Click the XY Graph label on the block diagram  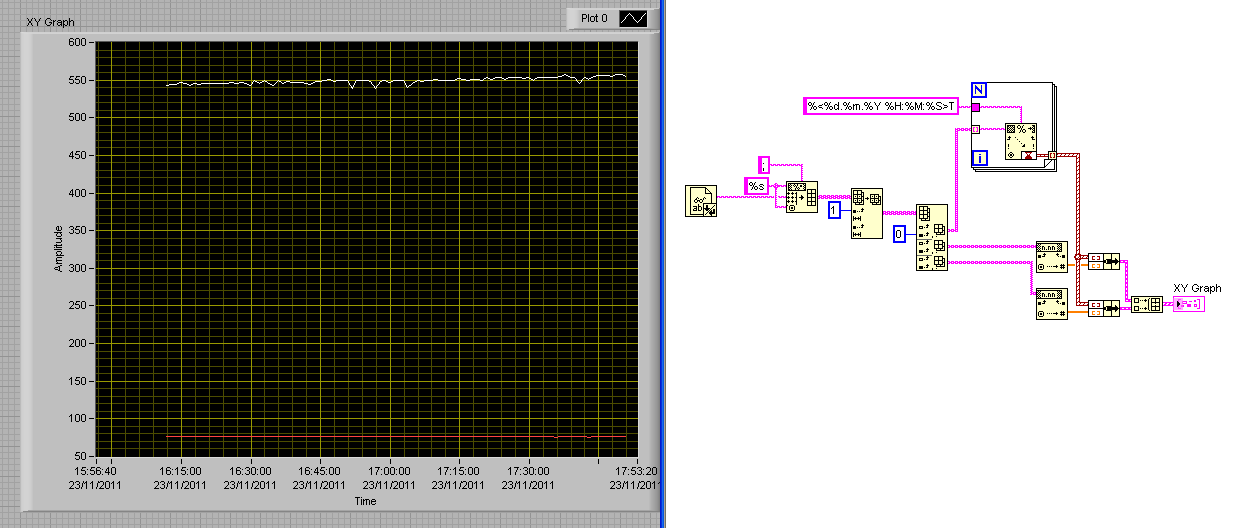tap(1197, 288)
